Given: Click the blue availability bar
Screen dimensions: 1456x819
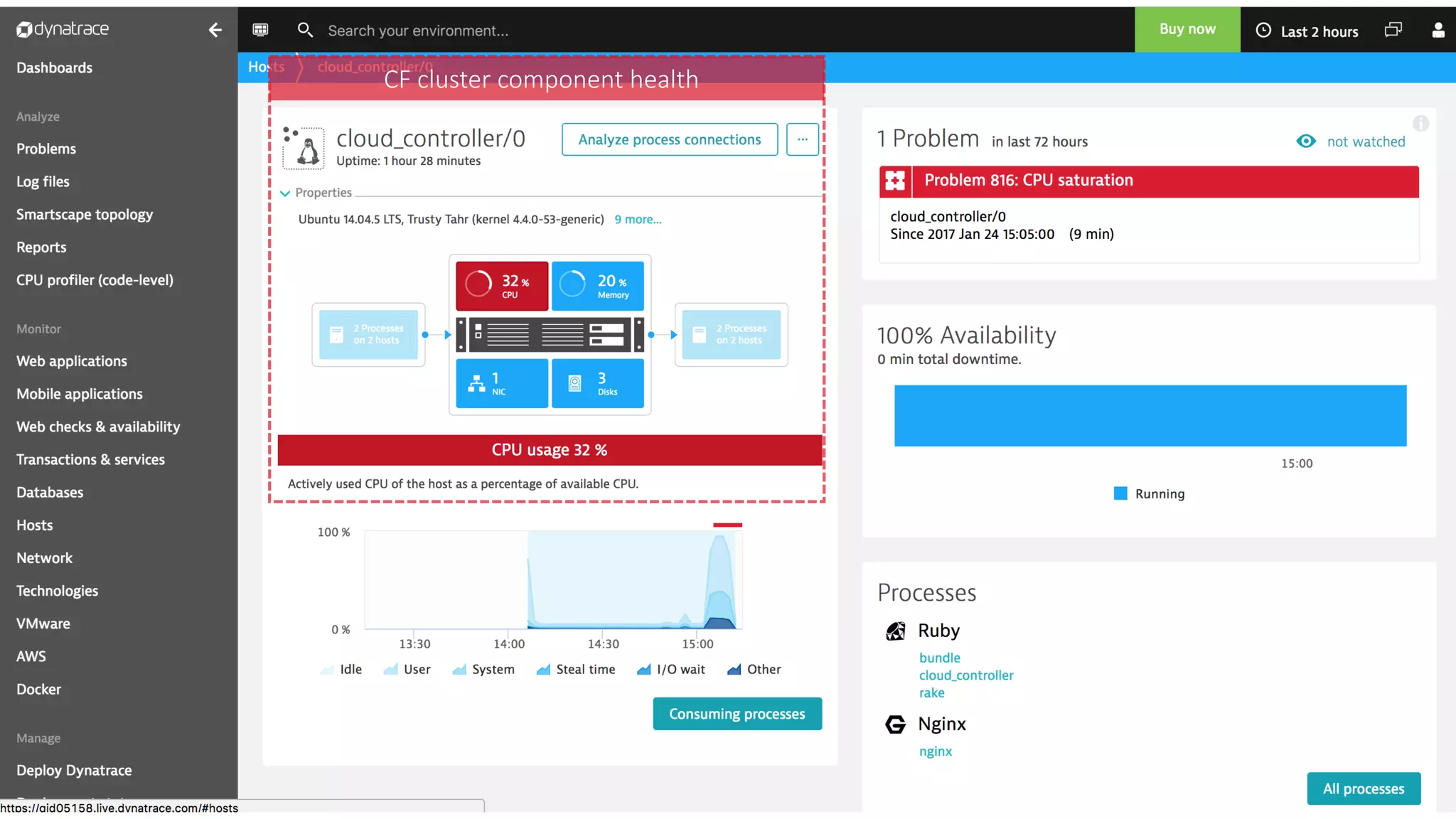Looking at the screenshot, I should [1150, 416].
